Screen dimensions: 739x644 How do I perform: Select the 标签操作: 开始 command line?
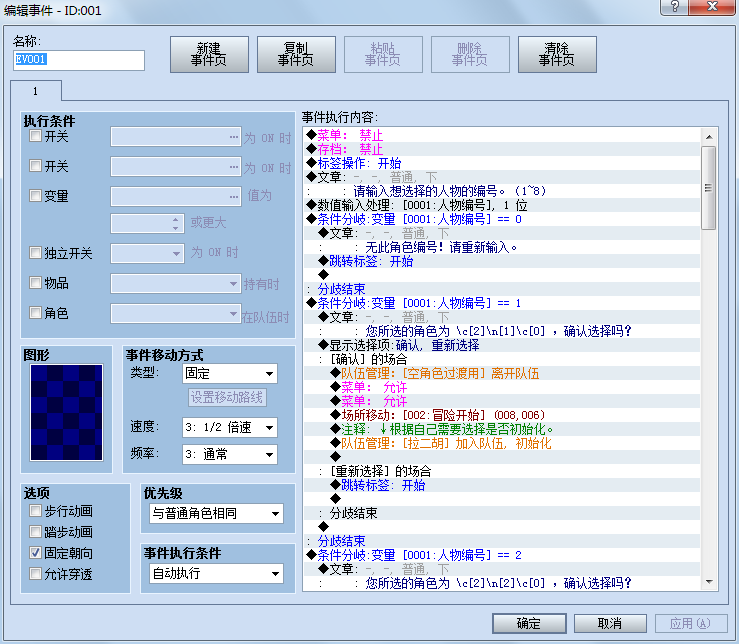pos(502,163)
